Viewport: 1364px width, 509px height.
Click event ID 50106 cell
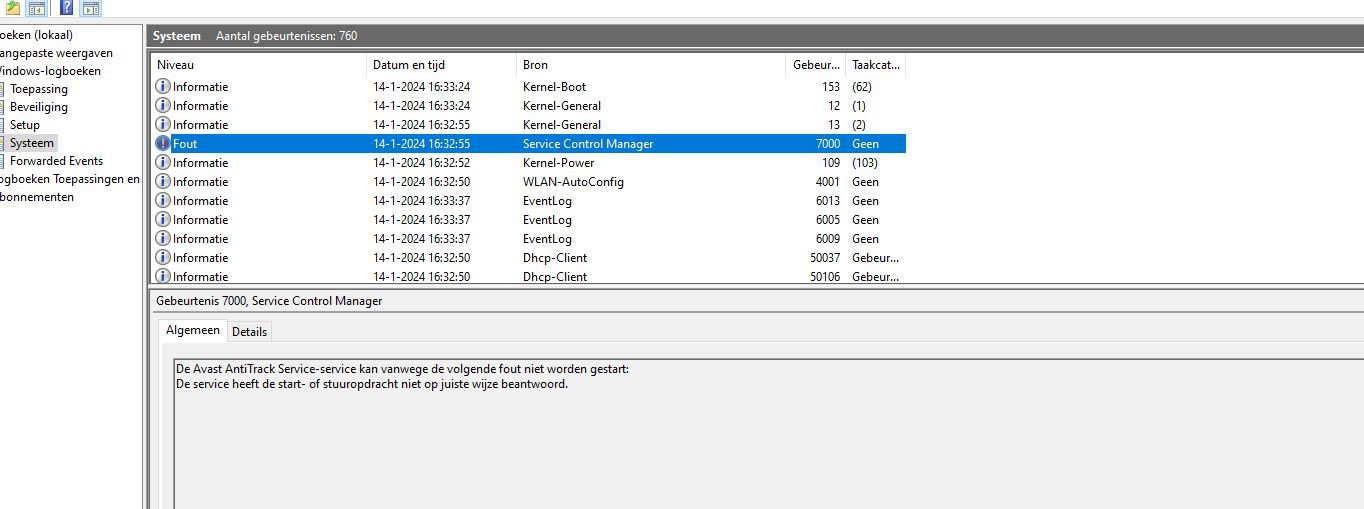tap(825, 277)
